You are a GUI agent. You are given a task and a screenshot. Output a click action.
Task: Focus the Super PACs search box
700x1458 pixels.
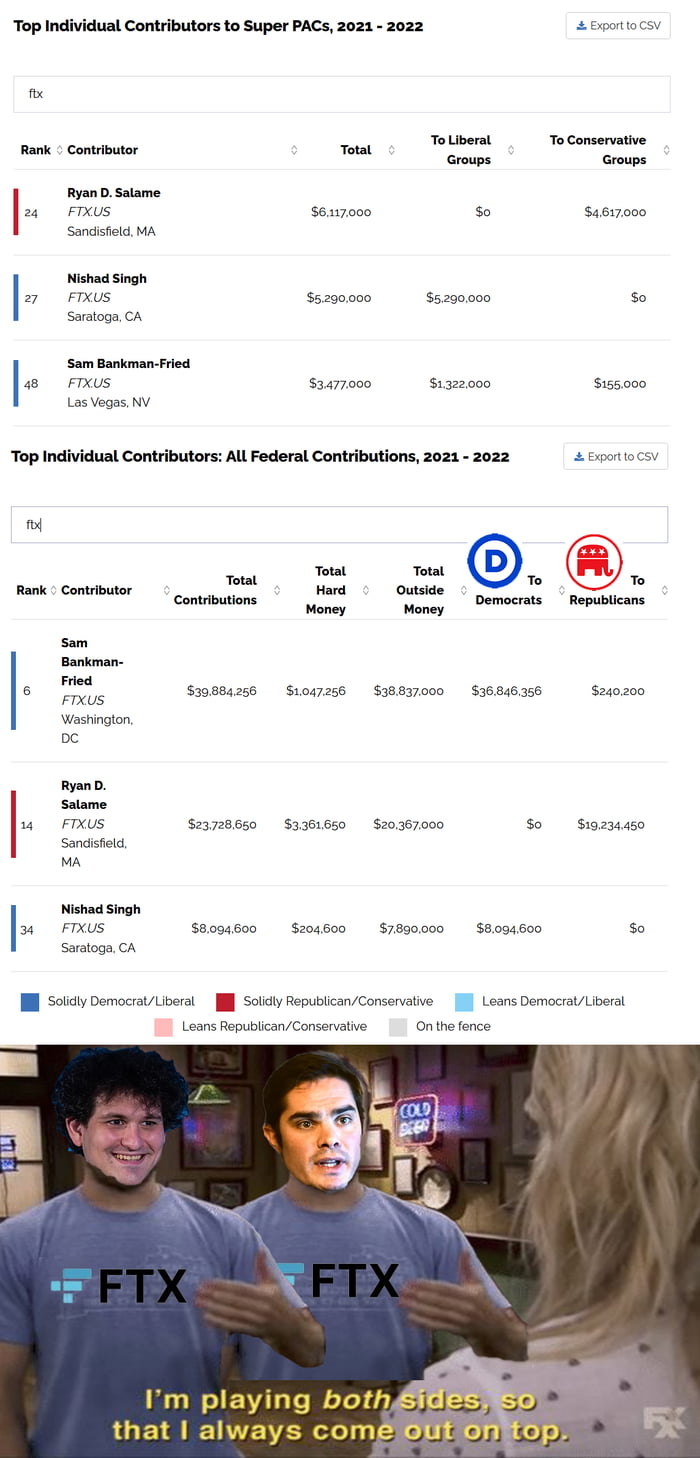tap(341, 94)
